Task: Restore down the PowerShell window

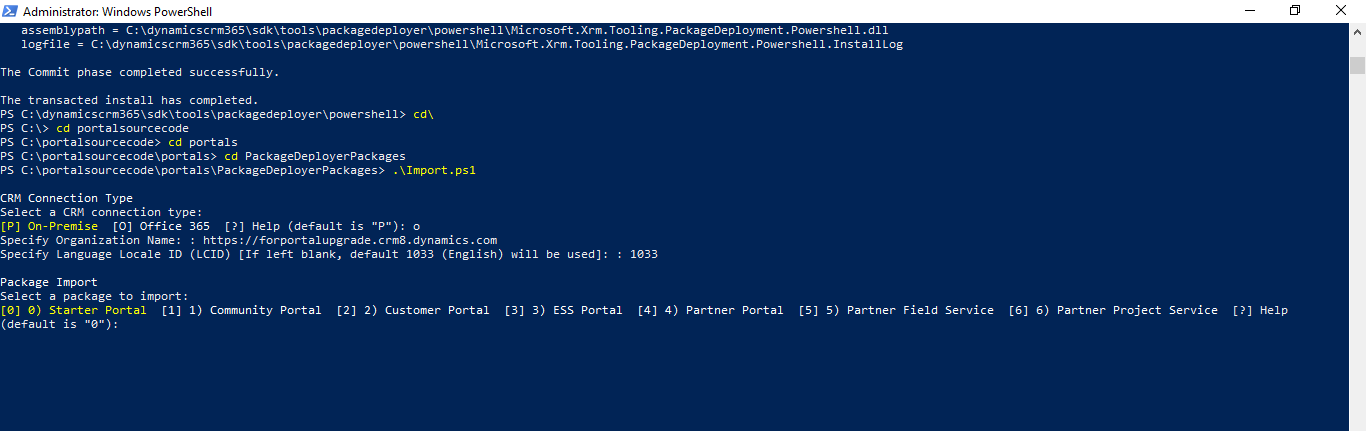Action: pyautogui.click(x=1295, y=10)
